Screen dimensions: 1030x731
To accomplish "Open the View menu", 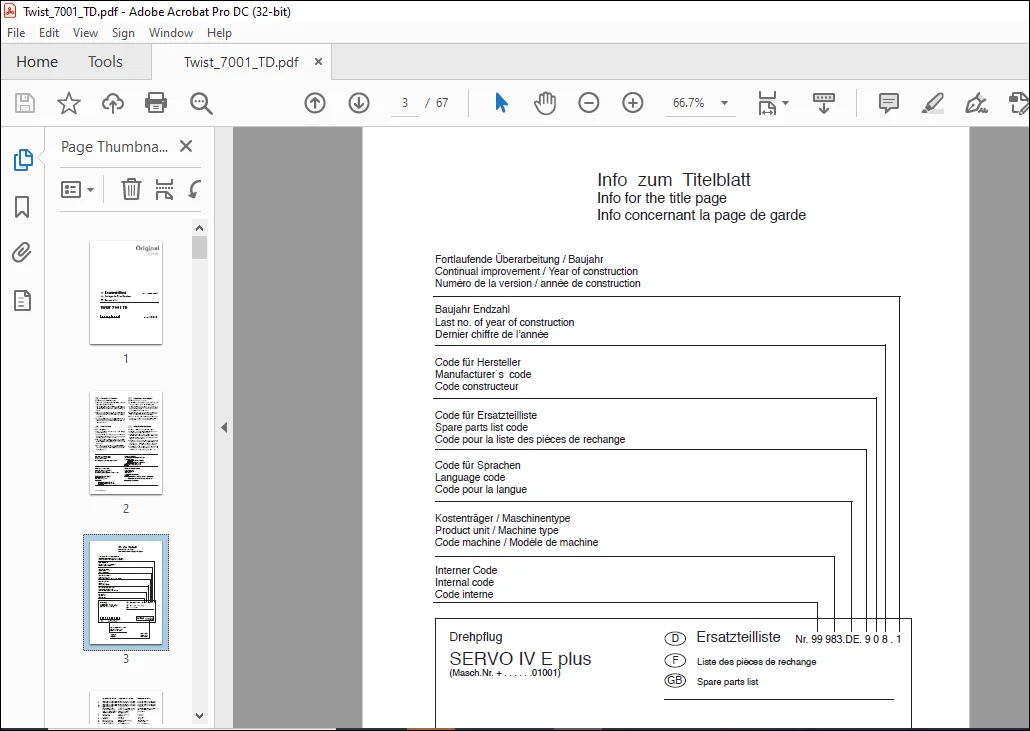I will 85,33.
